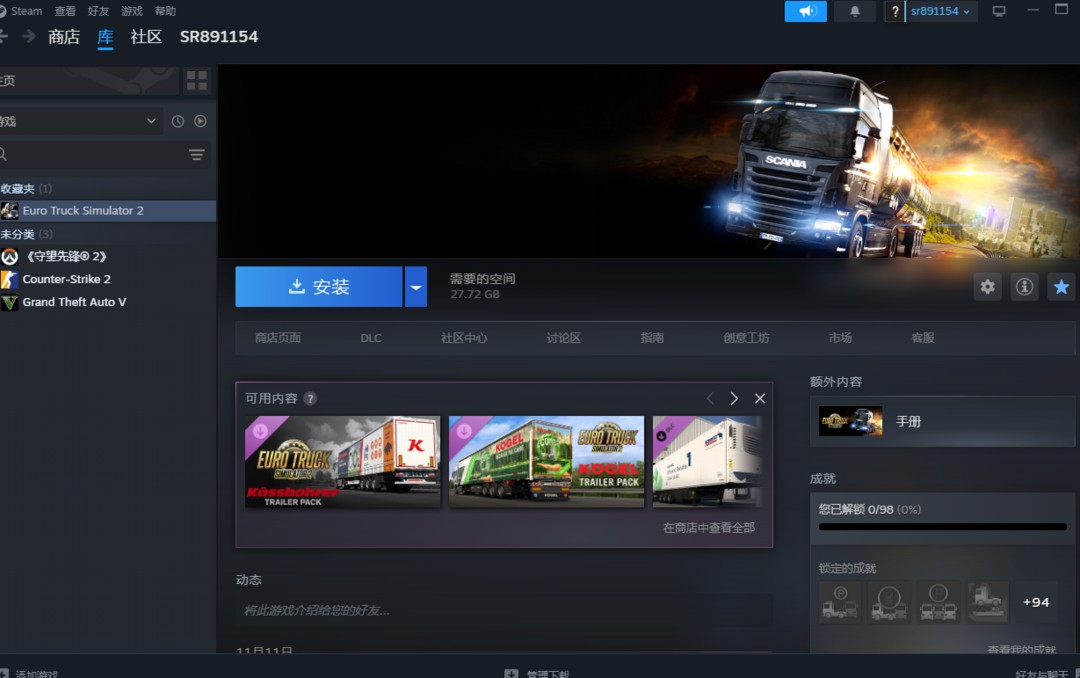The width and height of the screenshot is (1080, 678).
Task: Expand the sr891154 account dropdown
Action: pyautogui.click(x=940, y=11)
